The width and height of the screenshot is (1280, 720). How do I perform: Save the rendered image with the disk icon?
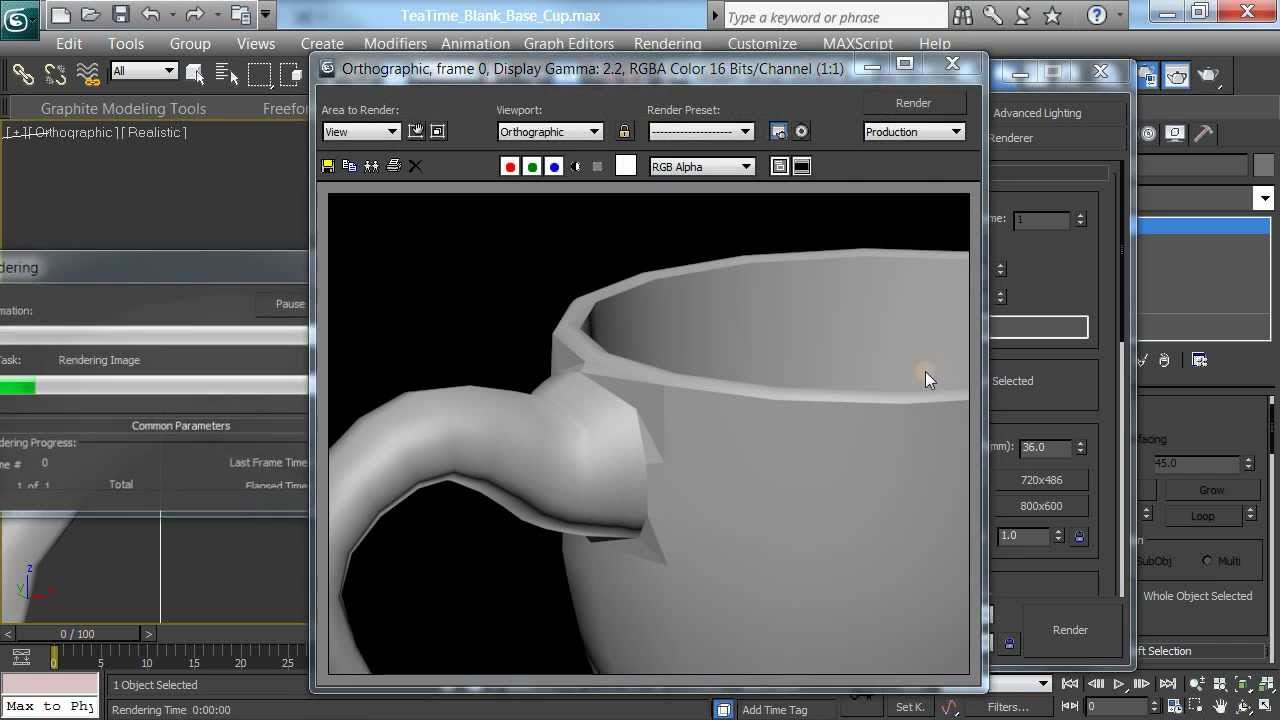tap(328, 166)
